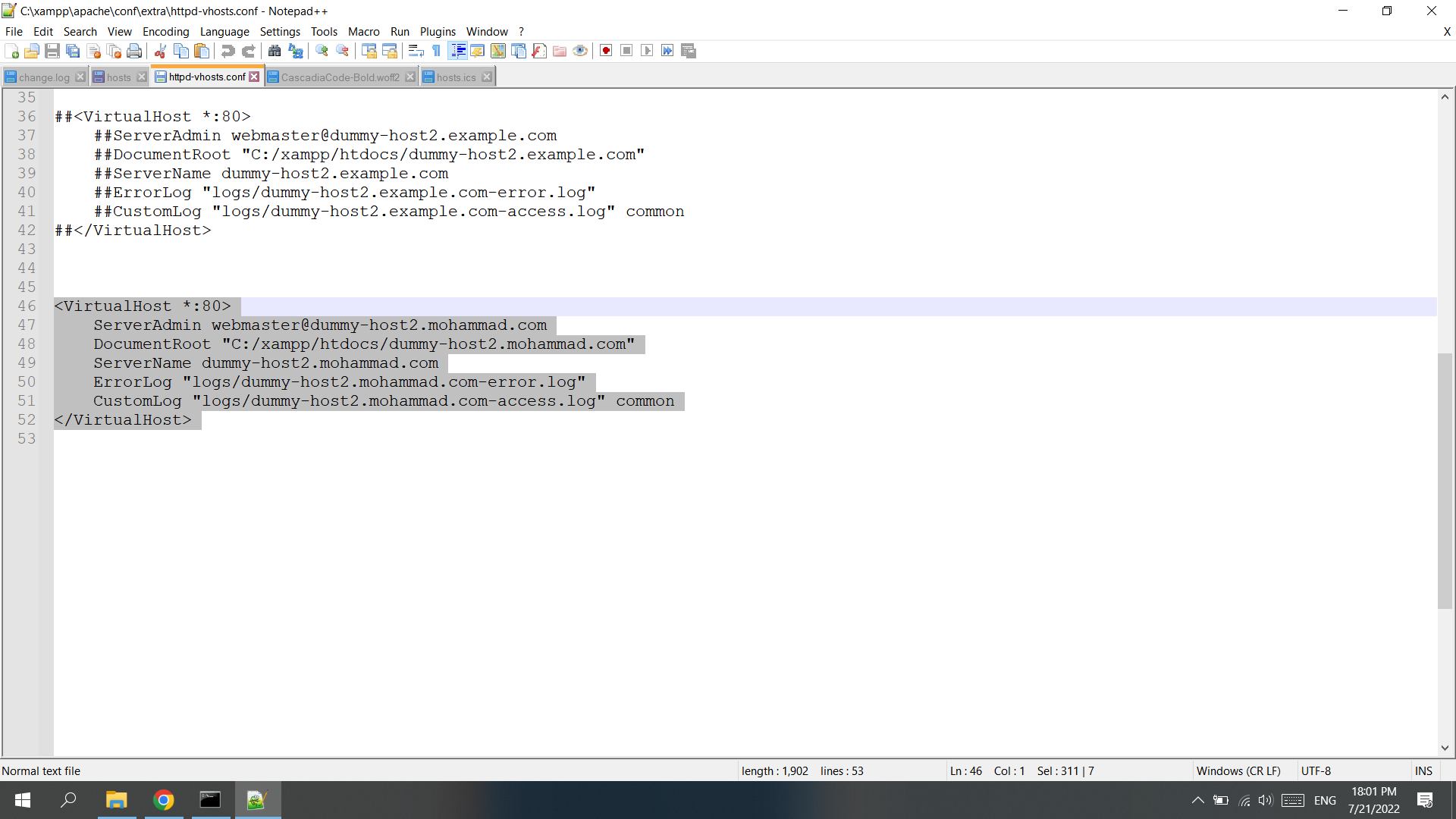This screenshot has height=819, width=1456.
Task: Open the Encoding menu
Action: (166, 31)
